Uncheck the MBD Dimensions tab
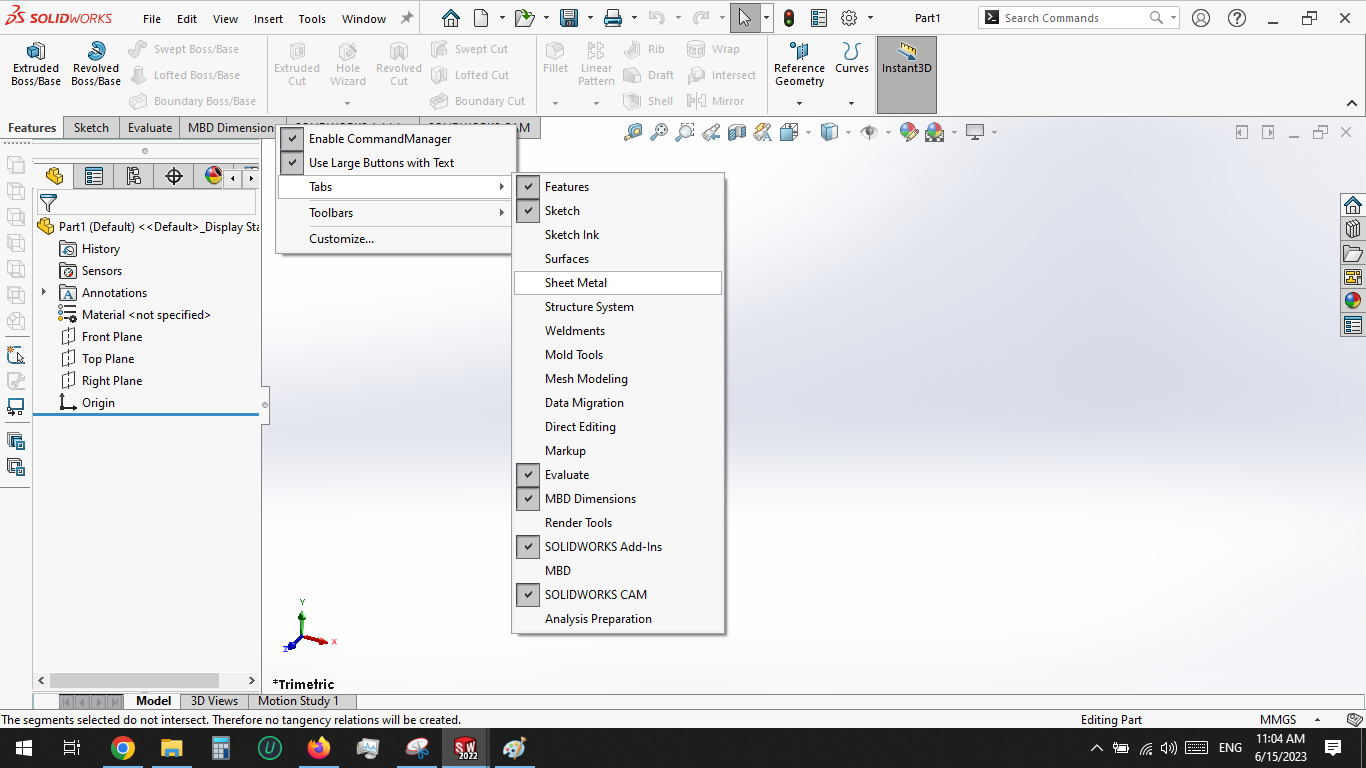 [527, 498]
